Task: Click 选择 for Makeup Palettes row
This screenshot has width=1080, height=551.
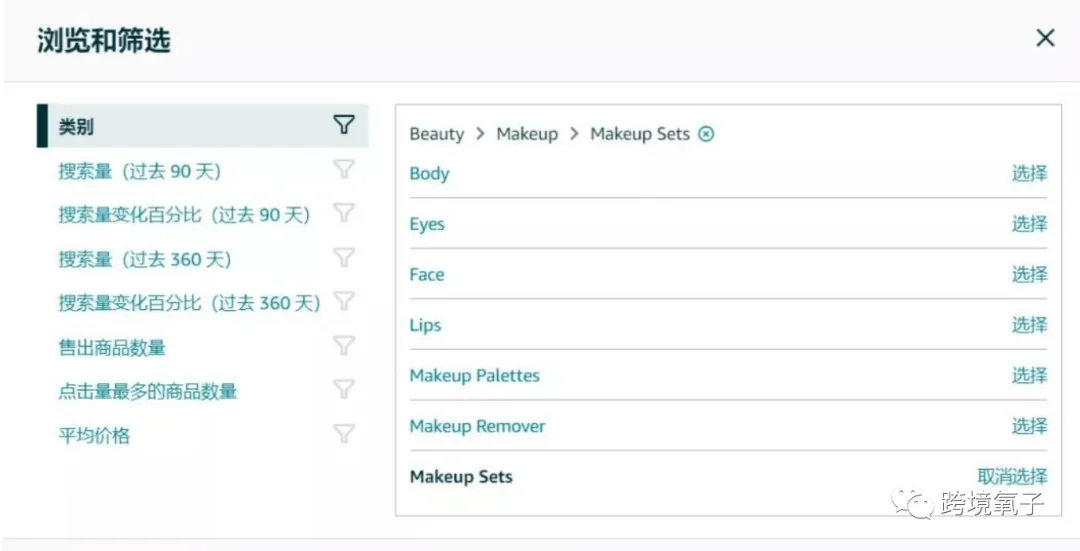Action: [1029, 375]
